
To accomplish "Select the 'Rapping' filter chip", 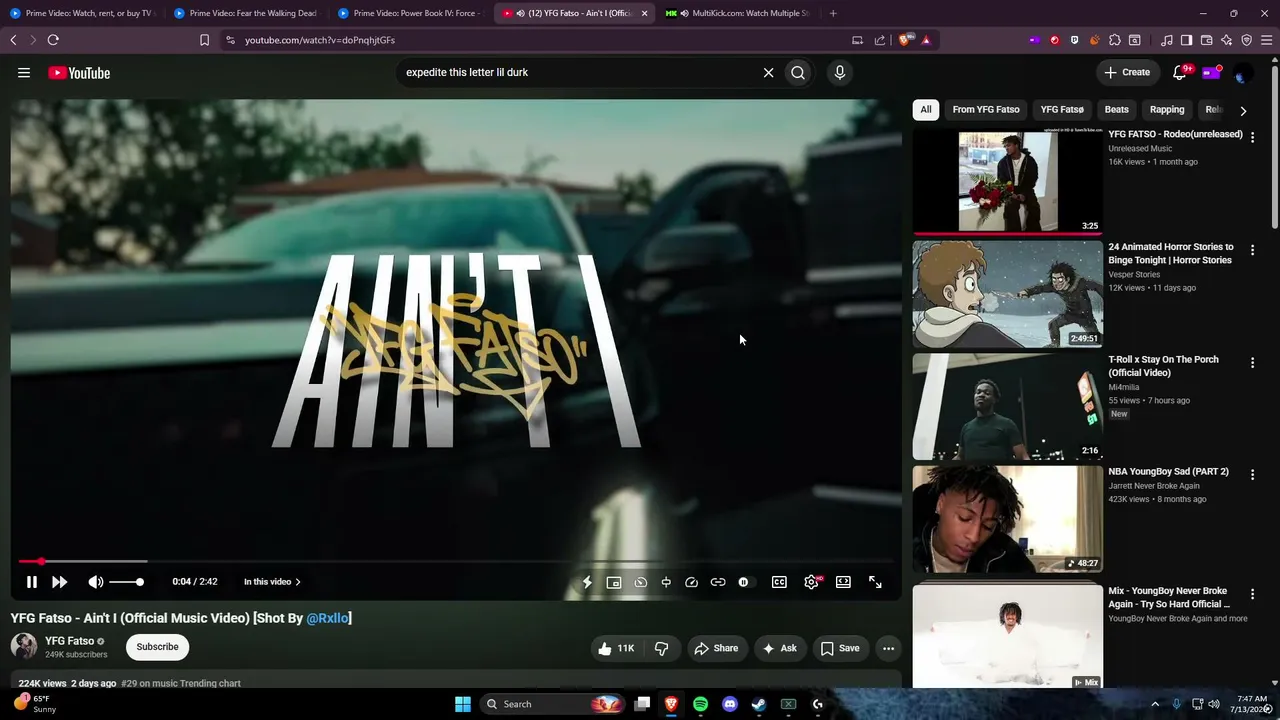I will (1167, 110).
